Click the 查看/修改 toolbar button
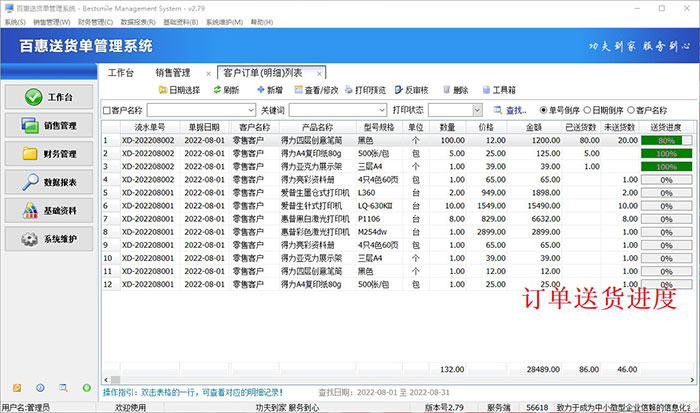 (x=316, y=90)
